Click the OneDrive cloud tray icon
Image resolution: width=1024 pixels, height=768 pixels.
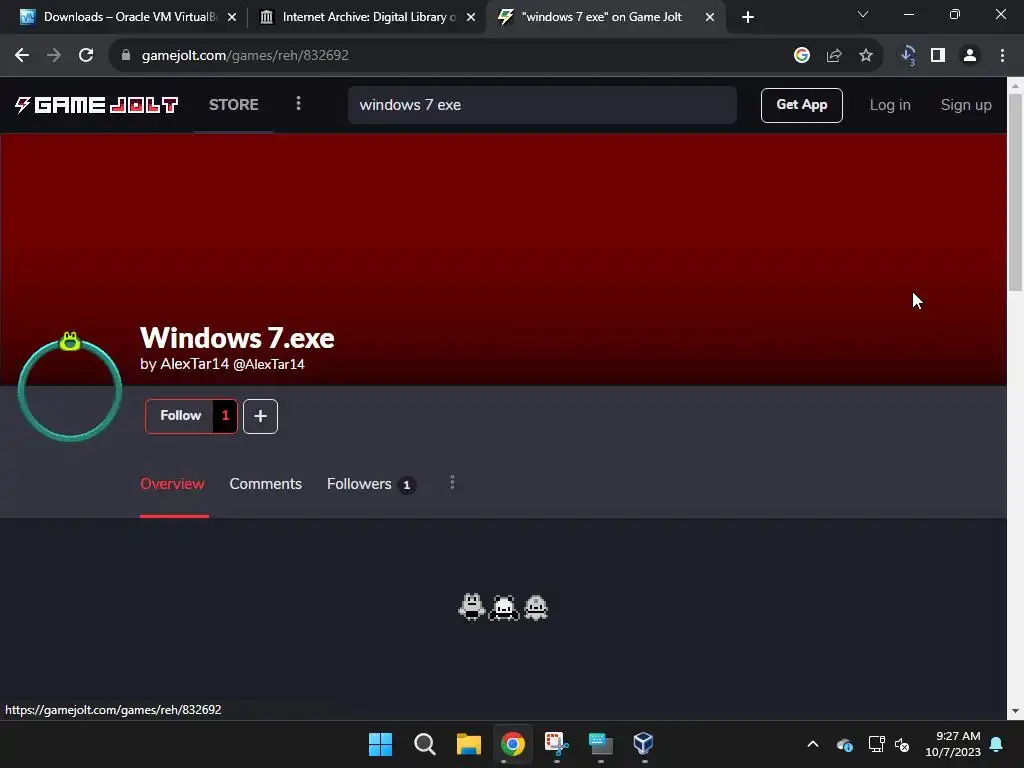(x=844, y=744)
